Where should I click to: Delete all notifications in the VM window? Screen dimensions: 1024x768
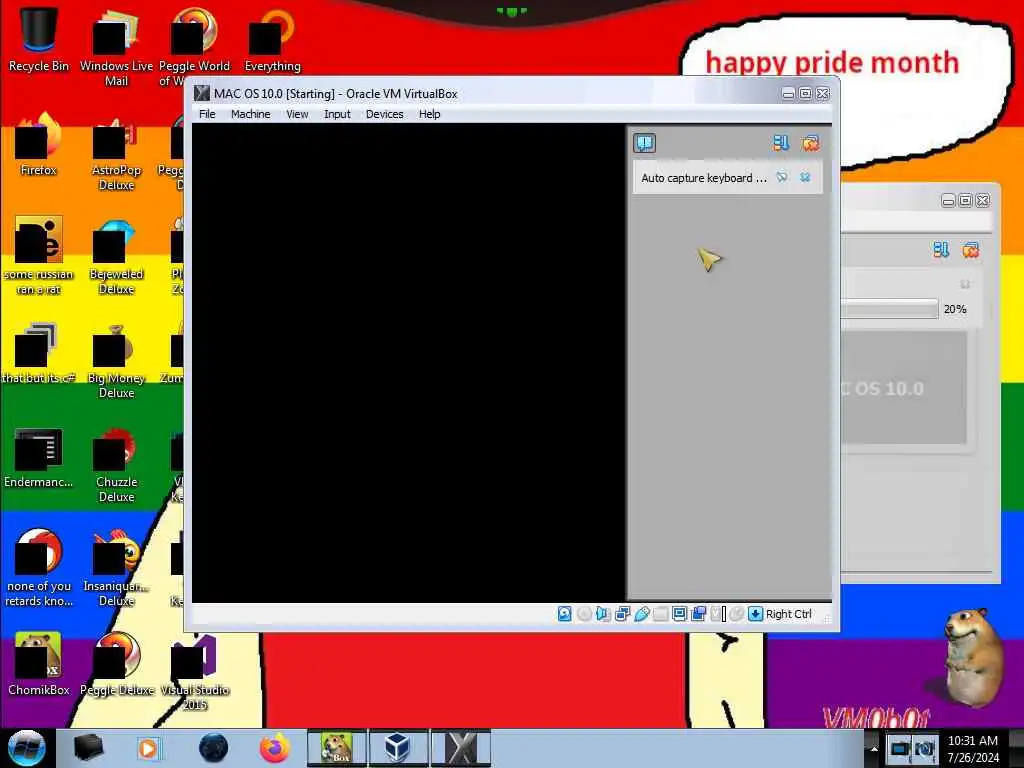810,142
